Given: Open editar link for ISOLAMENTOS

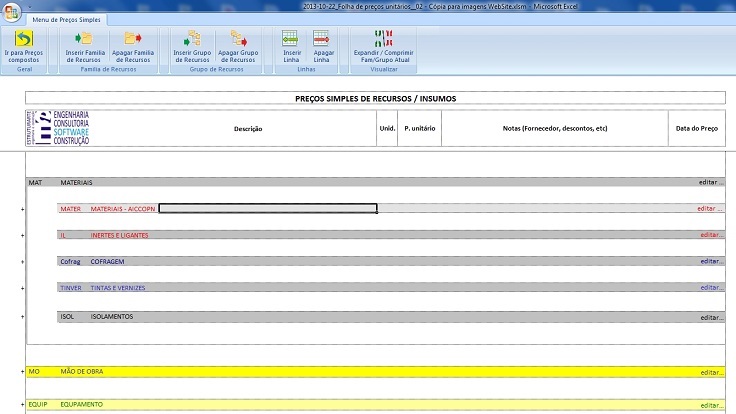Looking at the screenshot, I should click(x=711, y=316).
